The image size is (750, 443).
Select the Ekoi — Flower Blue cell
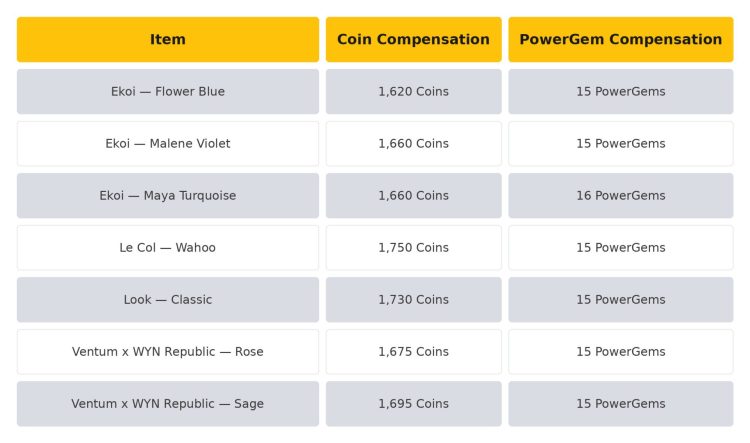pyautogui.click(x=168, y=91)
